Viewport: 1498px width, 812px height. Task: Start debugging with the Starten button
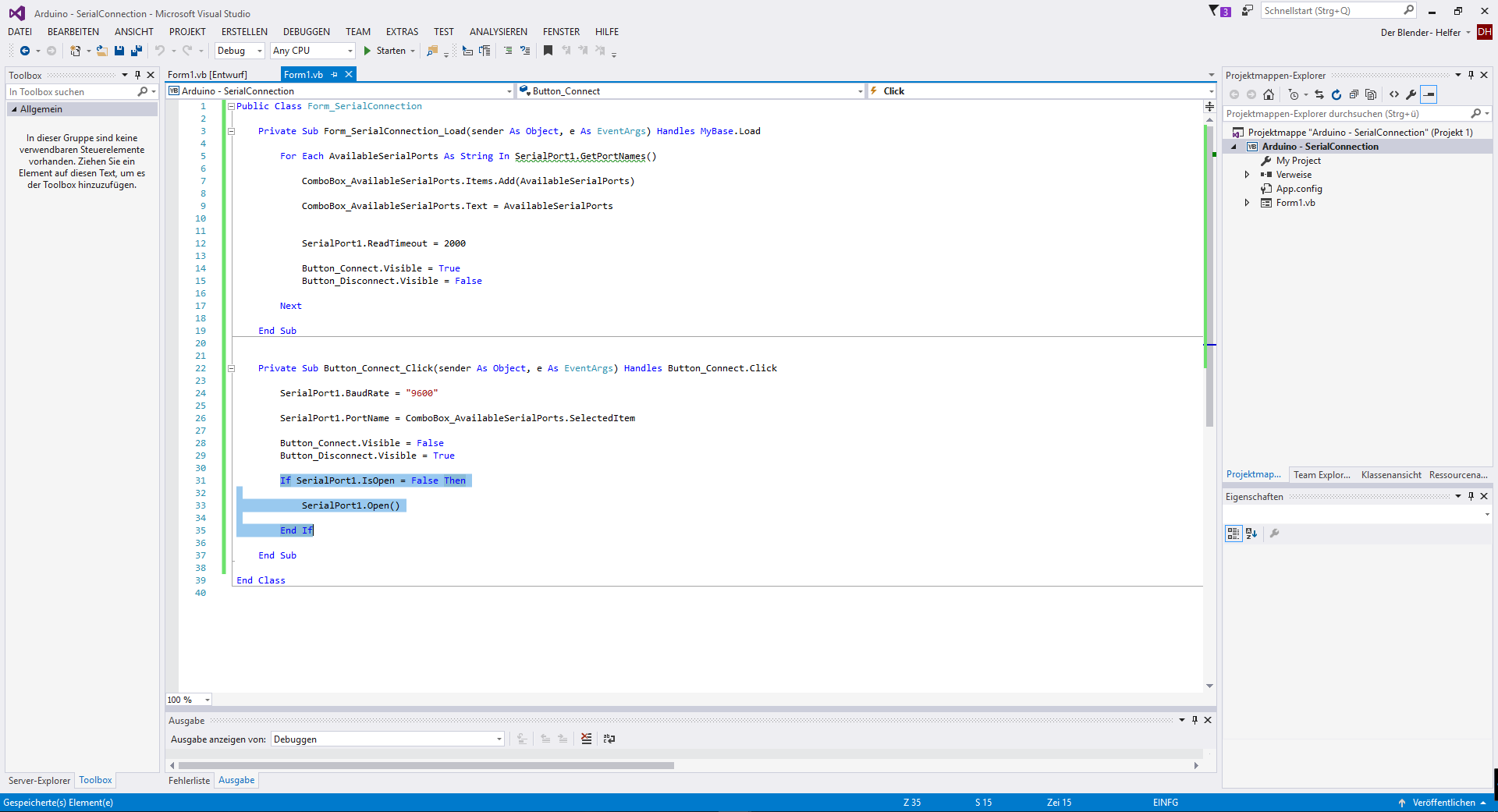(x=388, y=51)
